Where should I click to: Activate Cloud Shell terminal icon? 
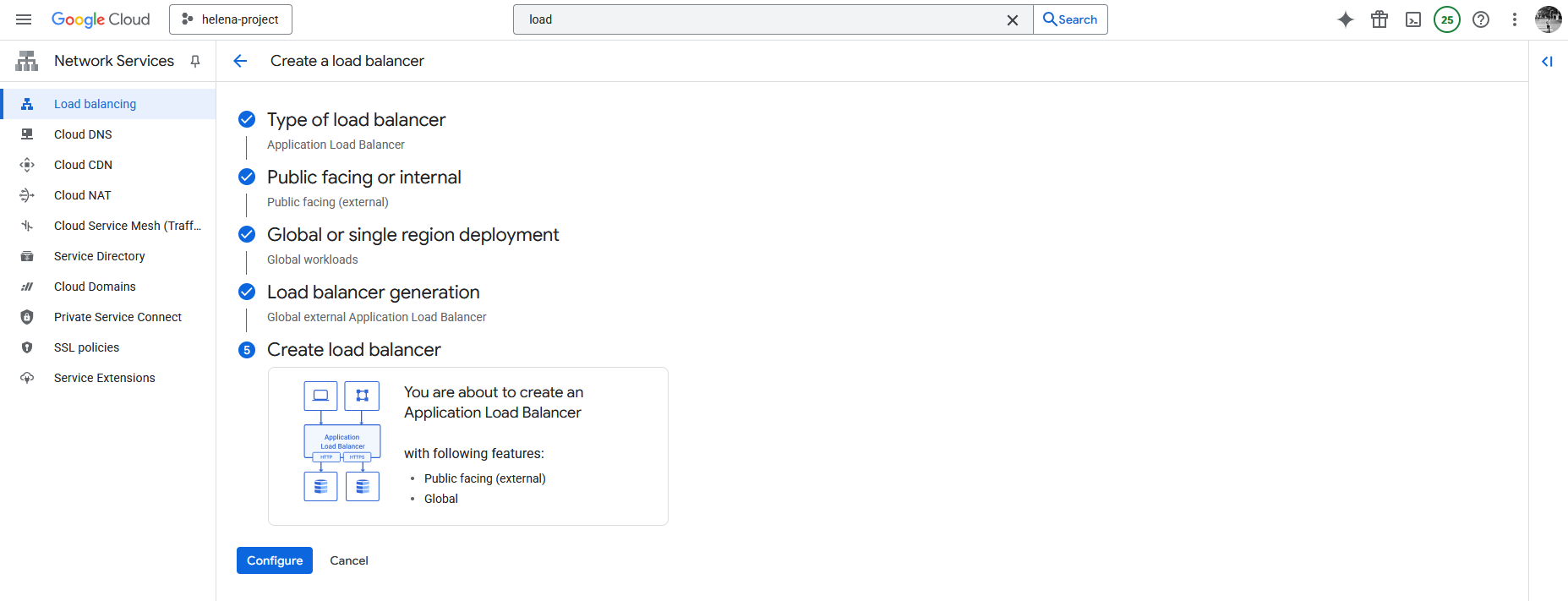1413,19
